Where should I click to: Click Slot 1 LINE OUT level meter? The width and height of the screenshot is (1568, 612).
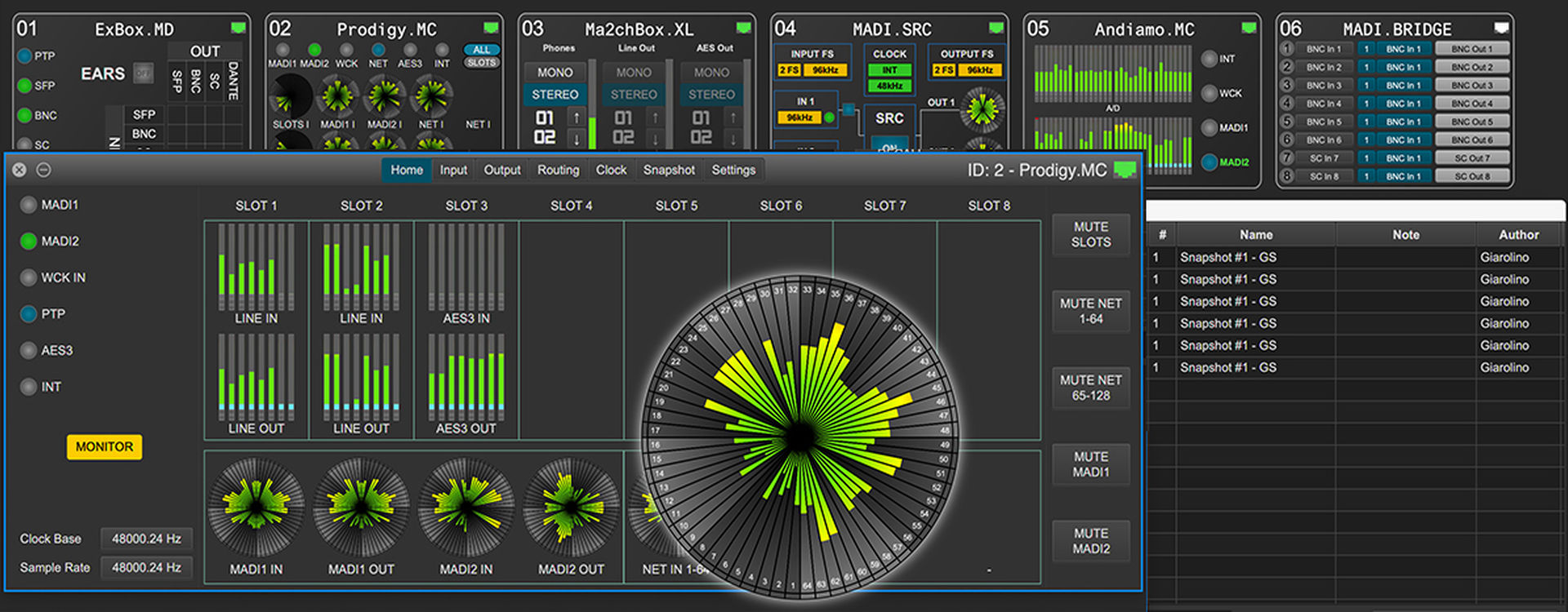[x=256, y=377]
